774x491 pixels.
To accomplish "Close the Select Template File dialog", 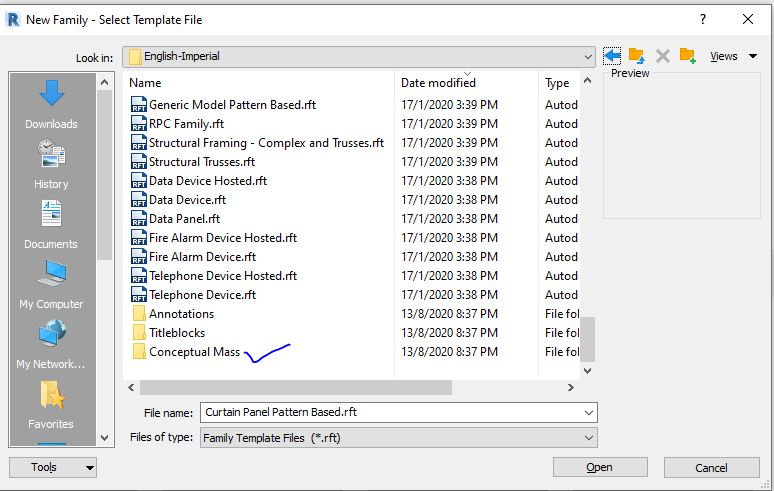I will pyautogui.click(x=748, y=19).
